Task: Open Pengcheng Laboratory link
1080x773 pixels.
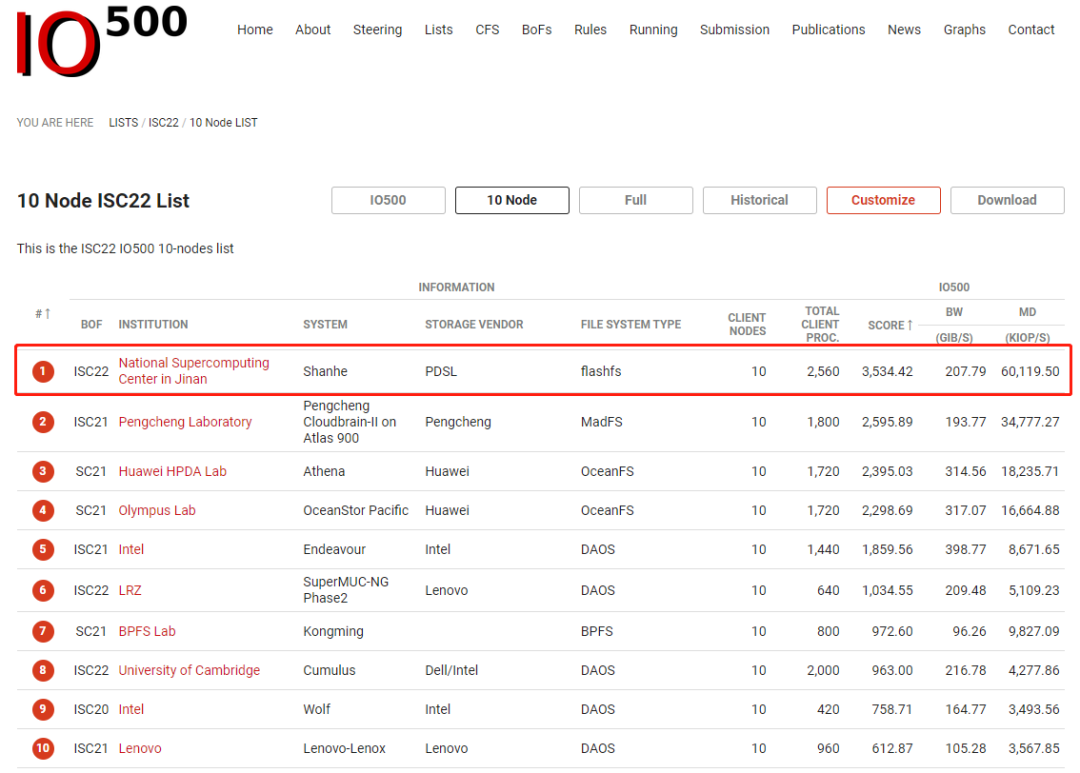Action: click(185, 422)
